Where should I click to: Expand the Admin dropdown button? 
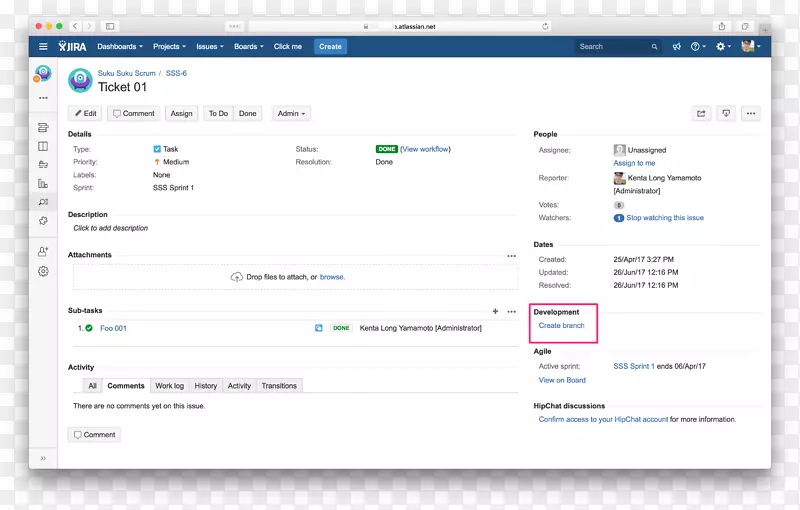coord(292,114)
